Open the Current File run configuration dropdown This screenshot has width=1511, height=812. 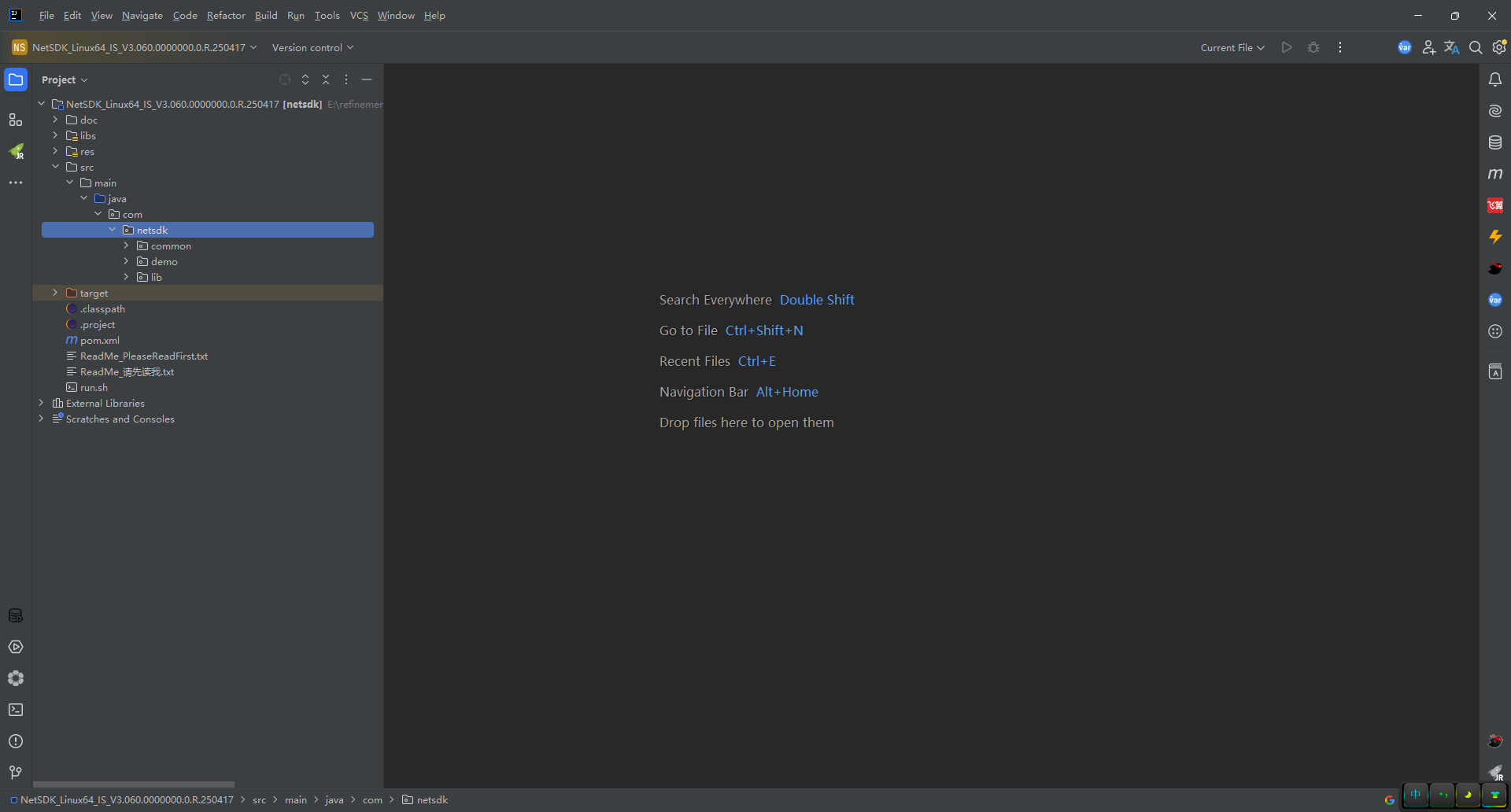click(x=1232, y=47)
